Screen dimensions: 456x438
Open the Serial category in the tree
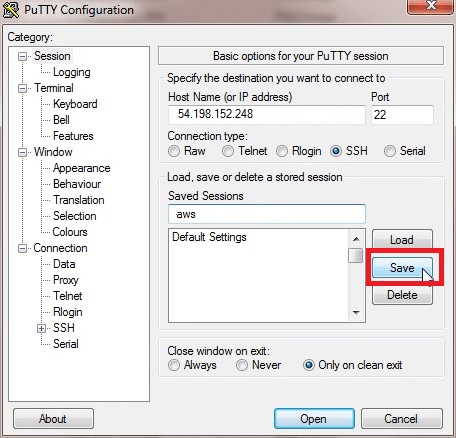coord(66,344)
